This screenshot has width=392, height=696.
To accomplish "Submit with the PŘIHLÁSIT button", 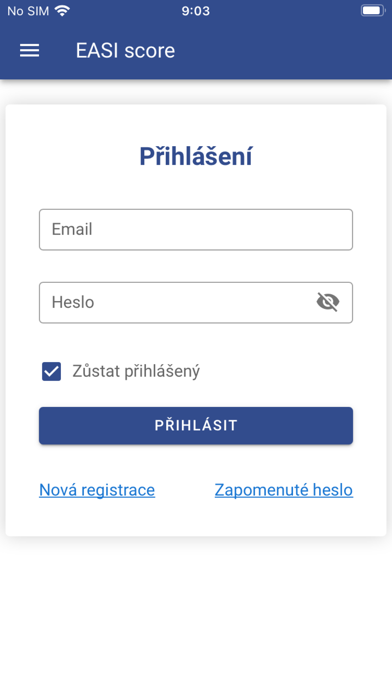I will [x=196, y=426].
